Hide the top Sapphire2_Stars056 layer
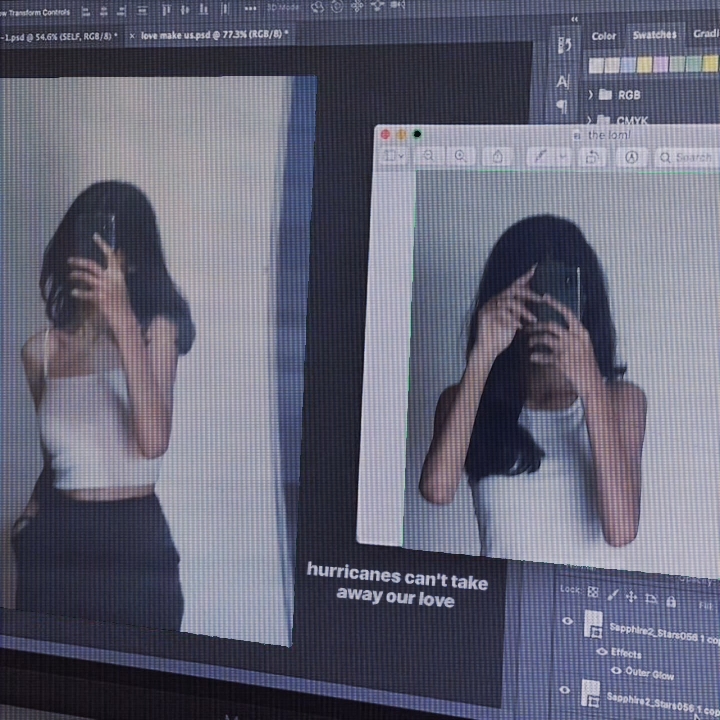The width and height of the screenshot is (720, 720). coord(568,622)
